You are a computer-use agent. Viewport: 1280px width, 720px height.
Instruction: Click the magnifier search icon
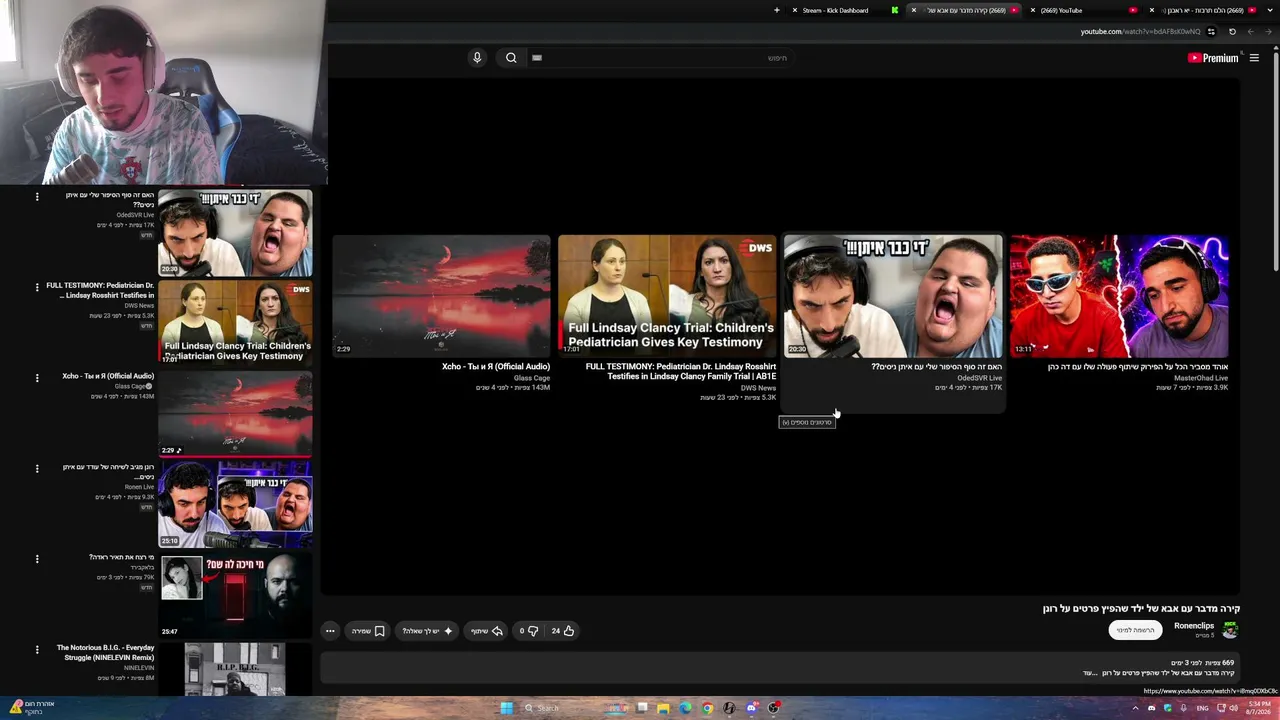511,58
